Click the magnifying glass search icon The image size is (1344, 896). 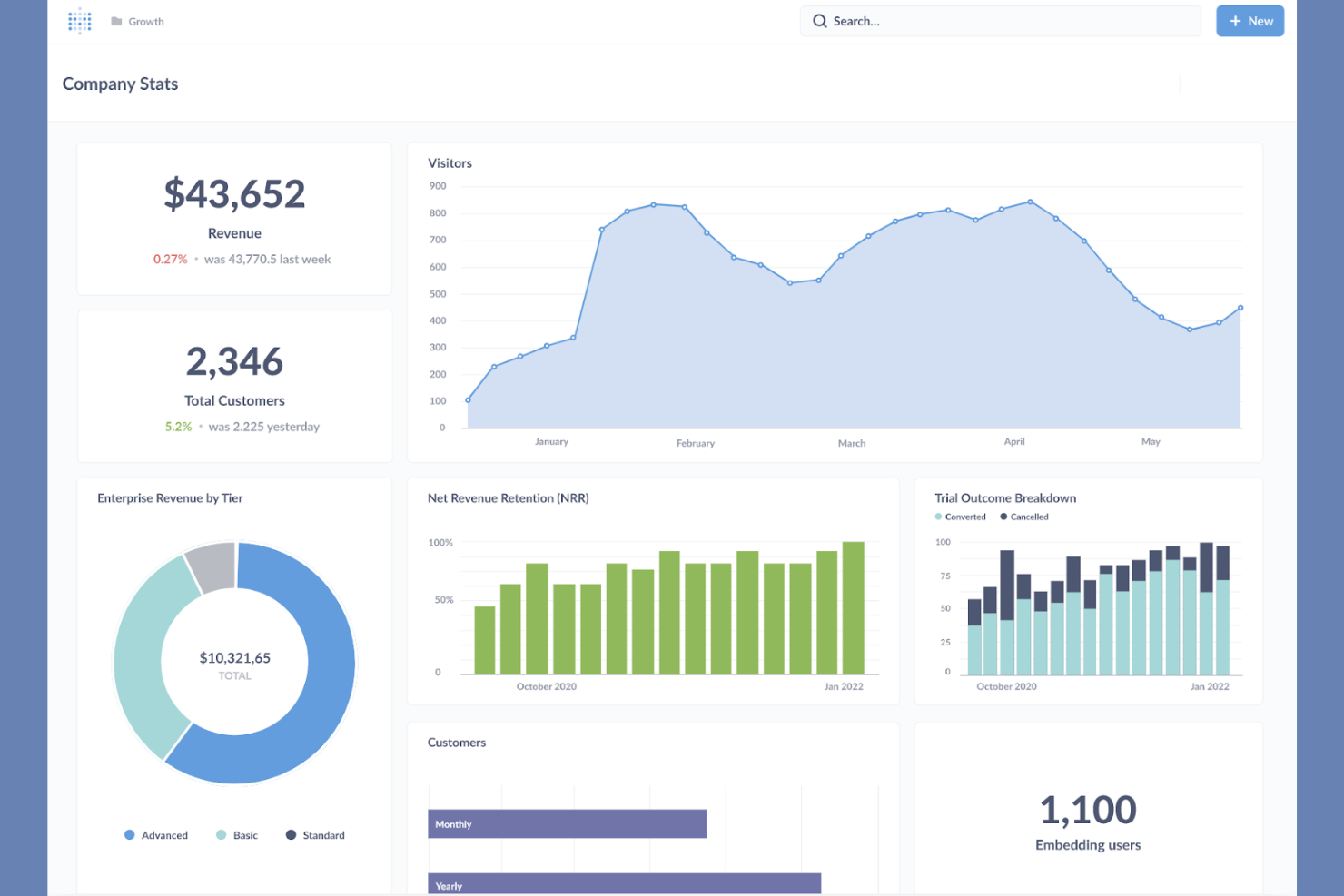point(819,20)
